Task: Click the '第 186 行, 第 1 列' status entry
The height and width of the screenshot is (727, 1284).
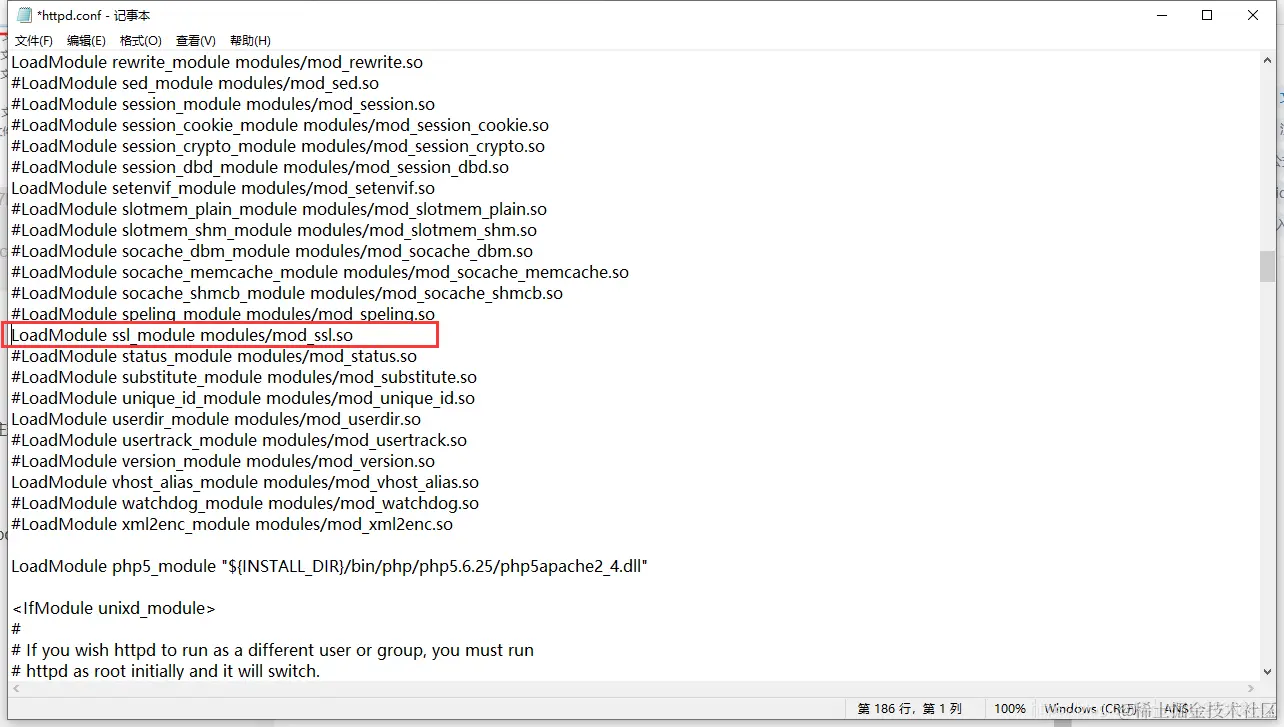Action: pos(910,708)
